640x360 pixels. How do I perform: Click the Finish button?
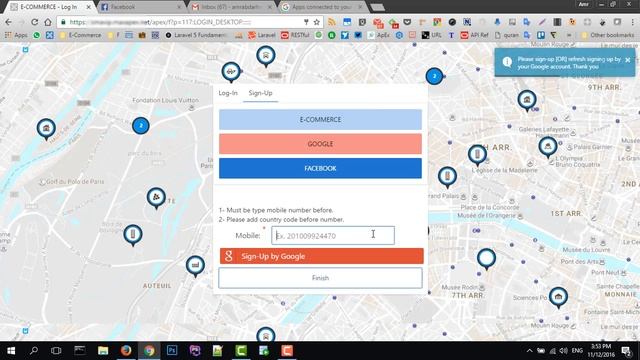pos(320,278)
